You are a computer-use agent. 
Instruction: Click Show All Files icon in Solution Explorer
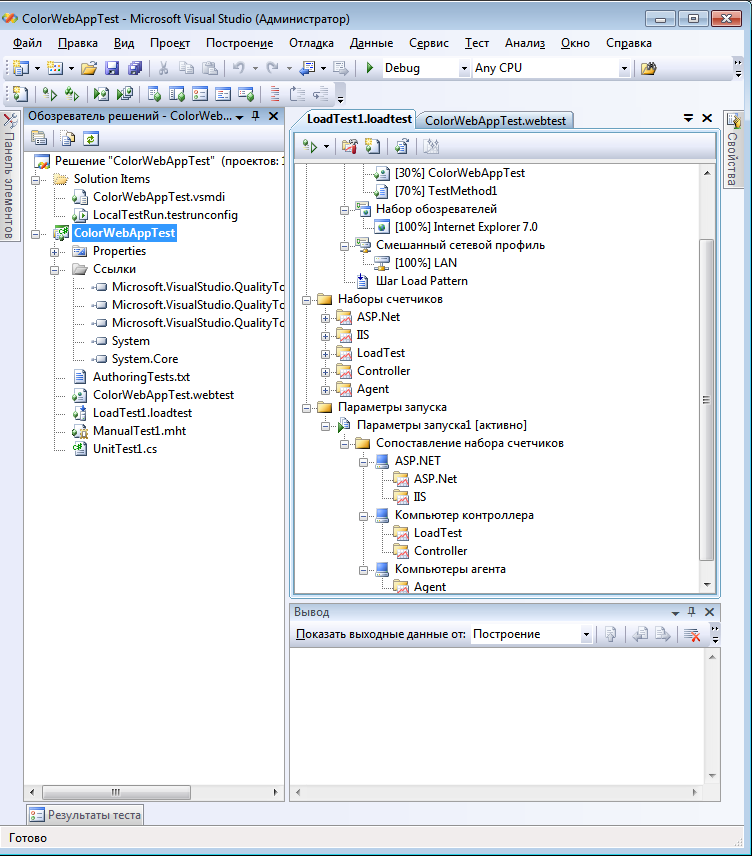[67, 139]
